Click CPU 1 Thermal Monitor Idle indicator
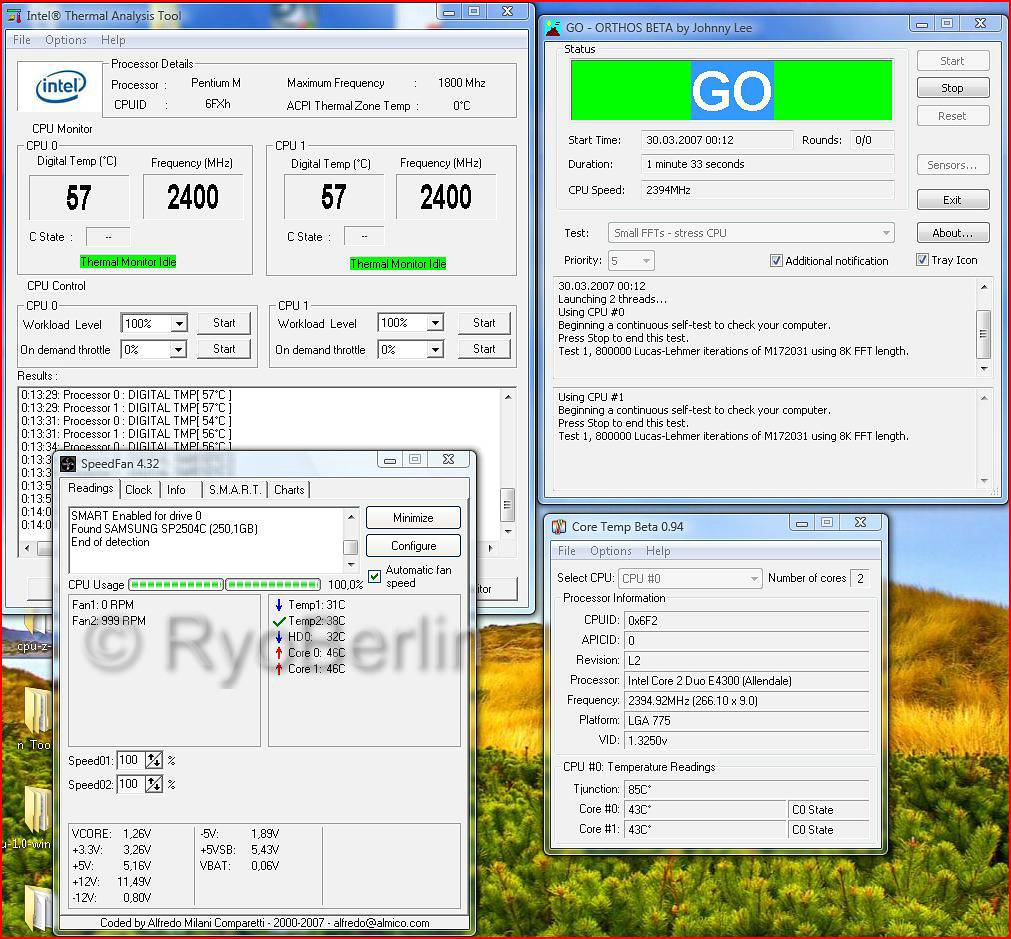The width and height of the screenshot is (1011, 939). (398, 264)
